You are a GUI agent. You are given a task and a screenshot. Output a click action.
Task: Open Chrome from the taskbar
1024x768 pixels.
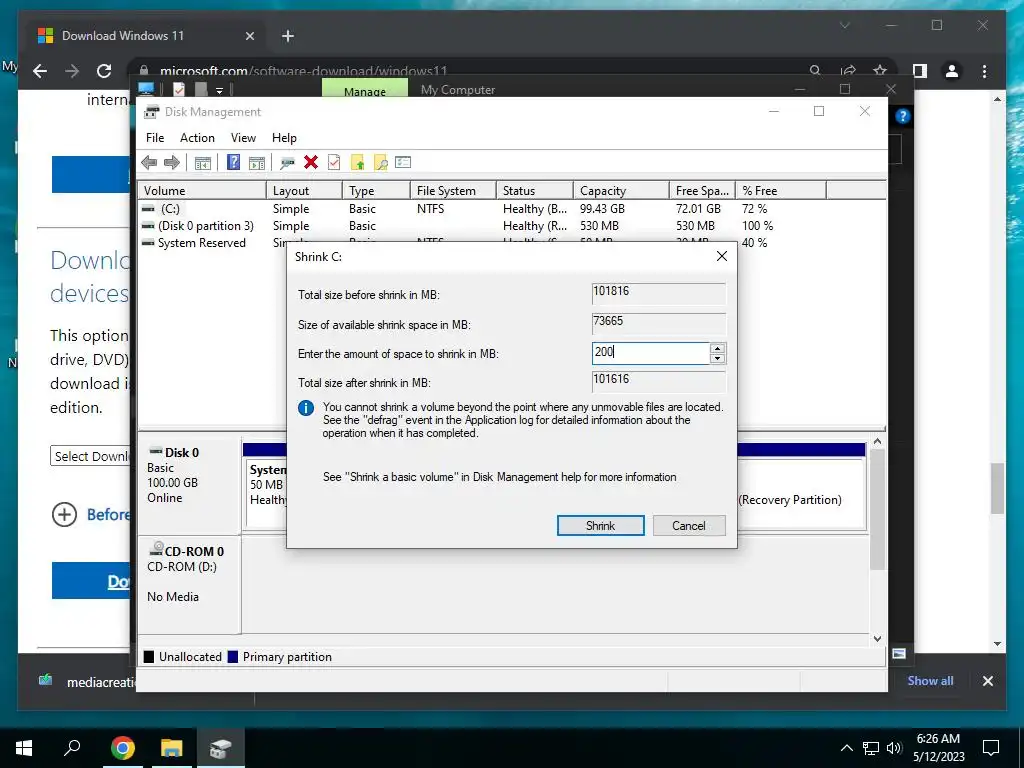123,748
